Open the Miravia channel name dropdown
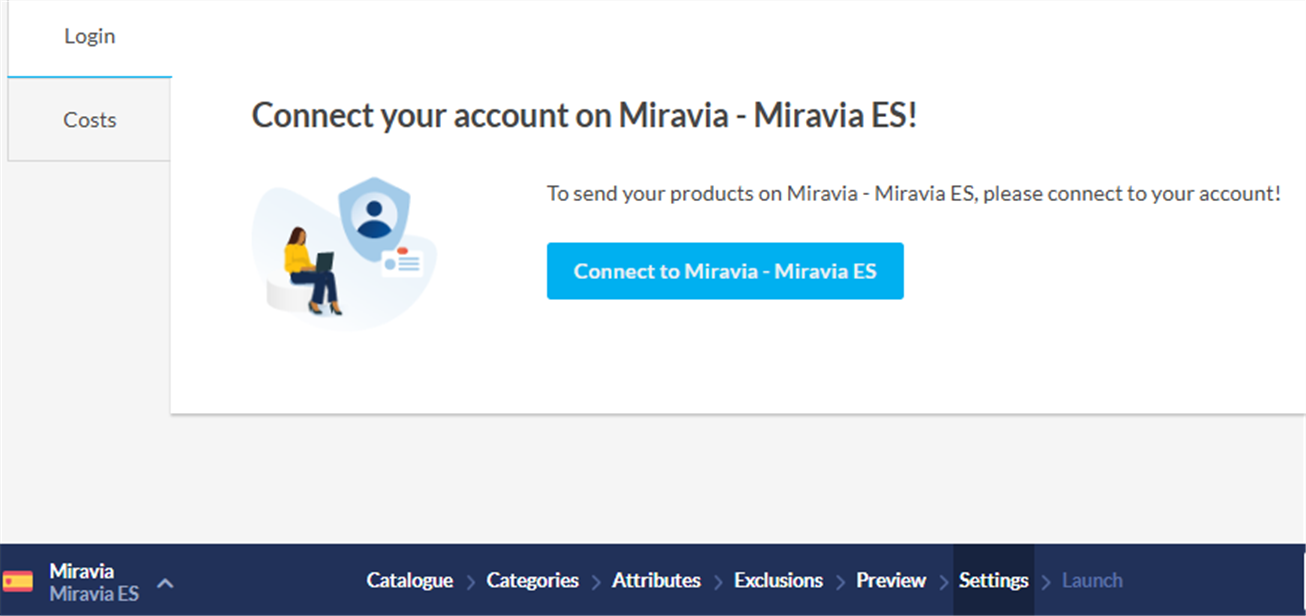 click(82, 572)
